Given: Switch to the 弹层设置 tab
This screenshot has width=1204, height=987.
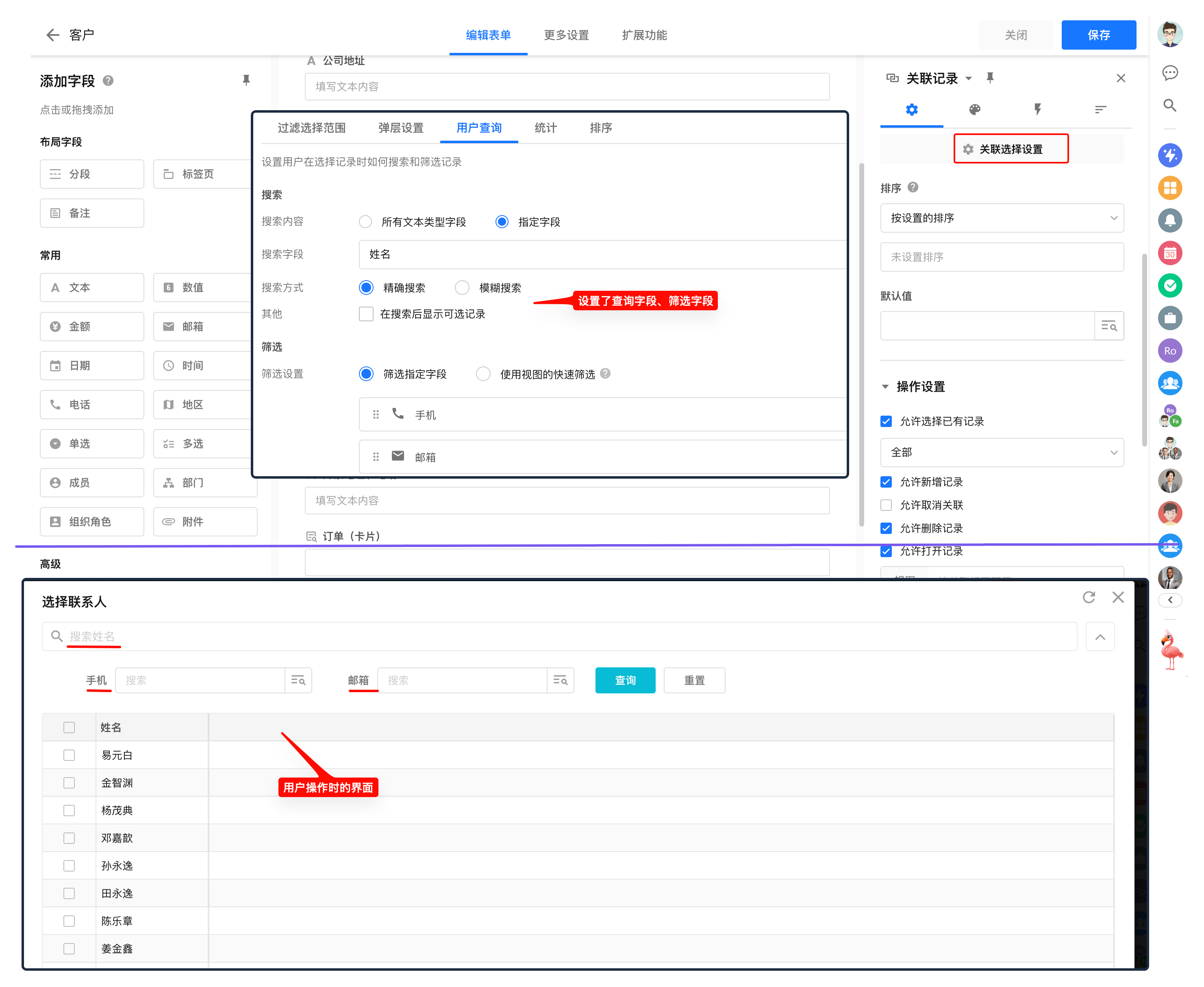Looking at the screenshot, I should coord(400,128).
